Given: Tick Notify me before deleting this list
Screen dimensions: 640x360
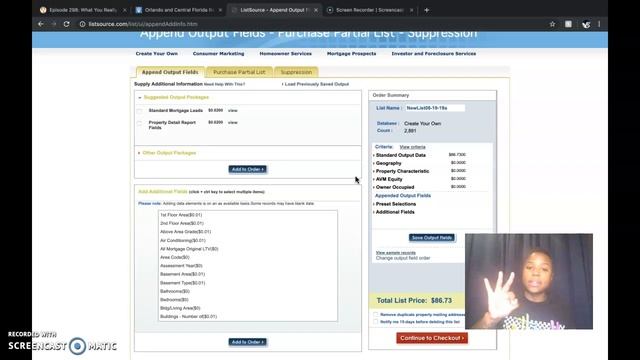Looking at the screenshot, I should tap(376, 322).
